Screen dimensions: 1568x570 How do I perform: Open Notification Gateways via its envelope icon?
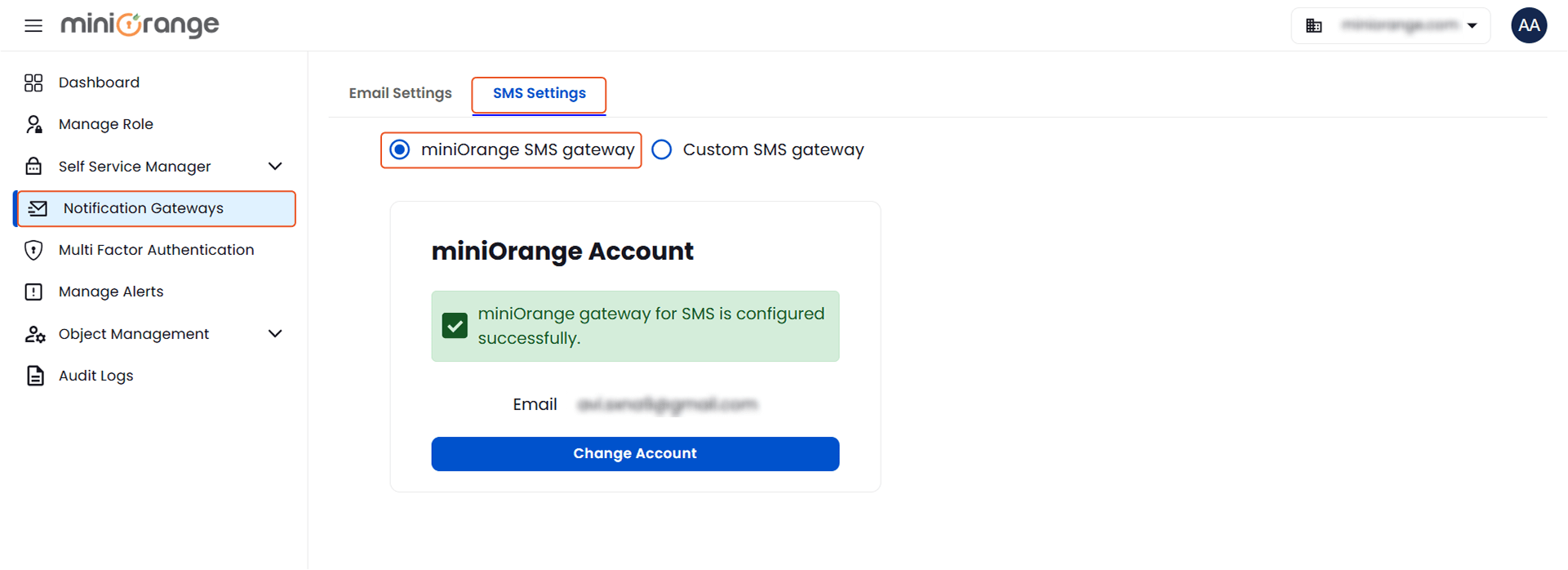tap(38, 208)
